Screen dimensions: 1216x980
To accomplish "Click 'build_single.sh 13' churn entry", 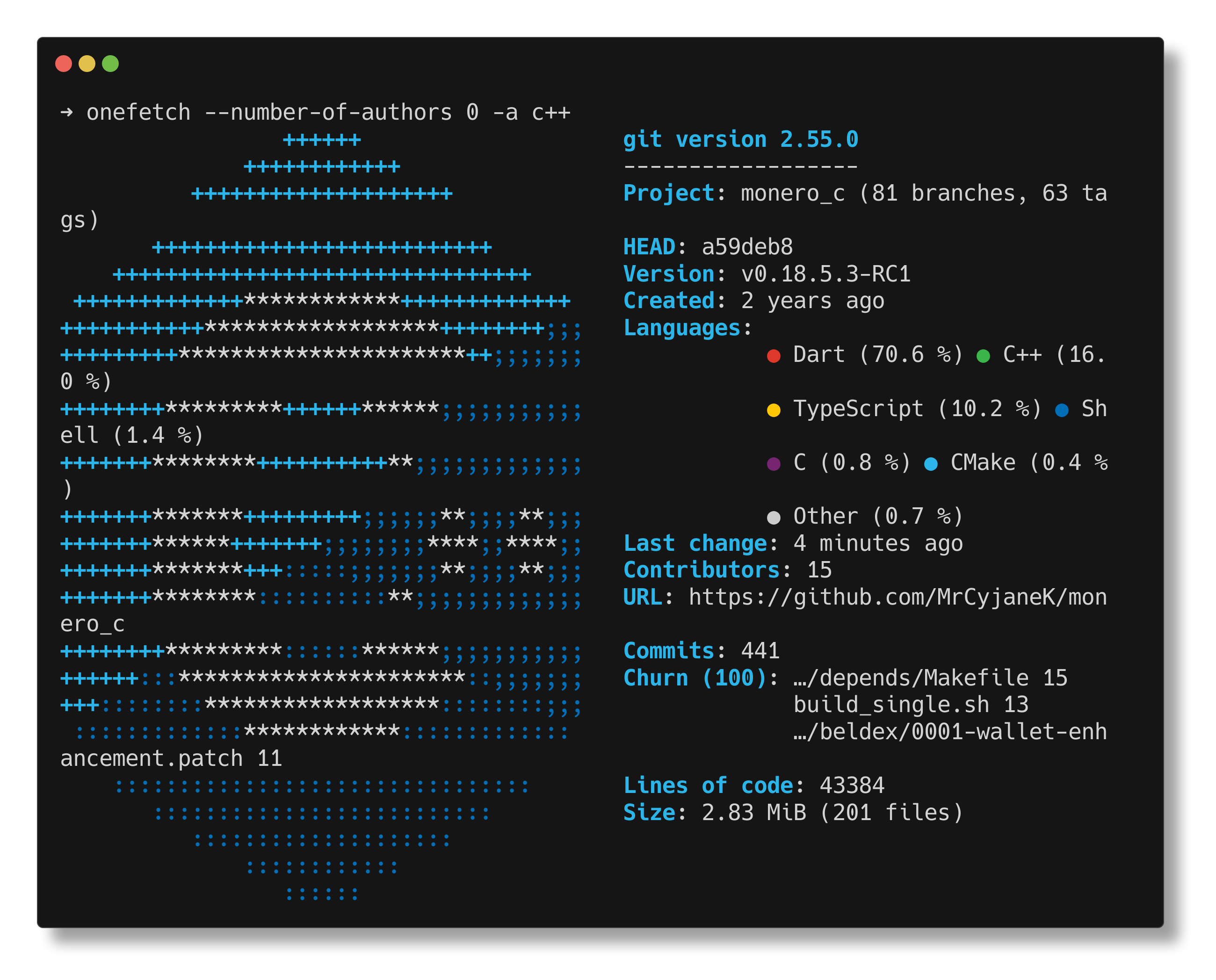I will click(x=911, y=705).
